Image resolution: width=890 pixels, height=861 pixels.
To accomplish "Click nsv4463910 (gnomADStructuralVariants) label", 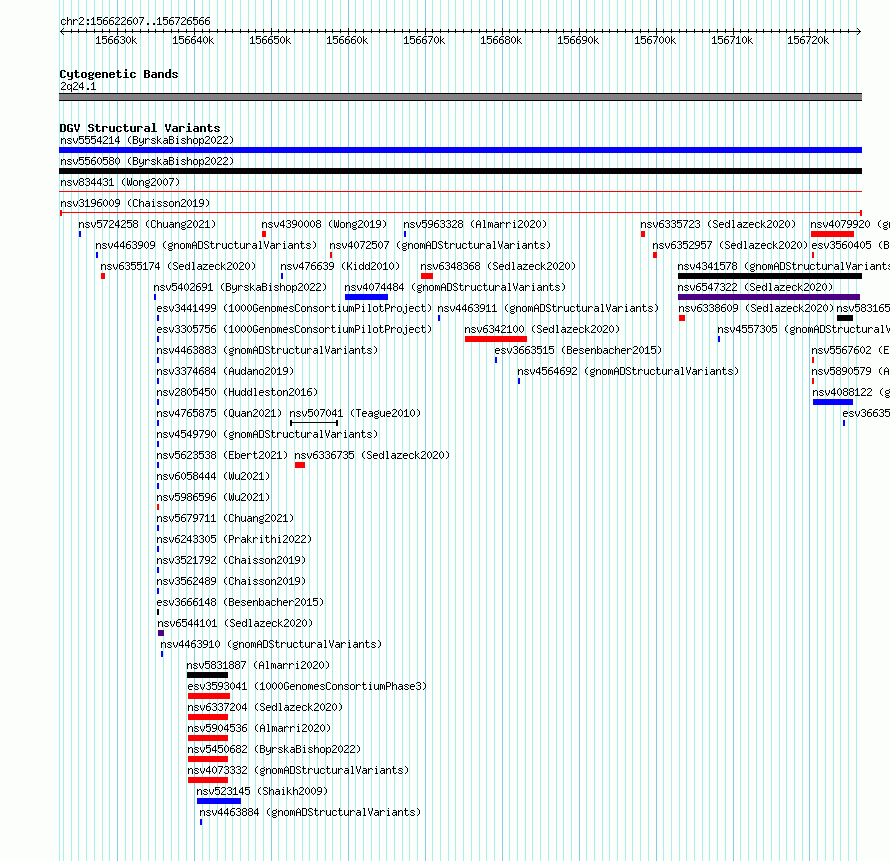I will (x=271, y=644).
